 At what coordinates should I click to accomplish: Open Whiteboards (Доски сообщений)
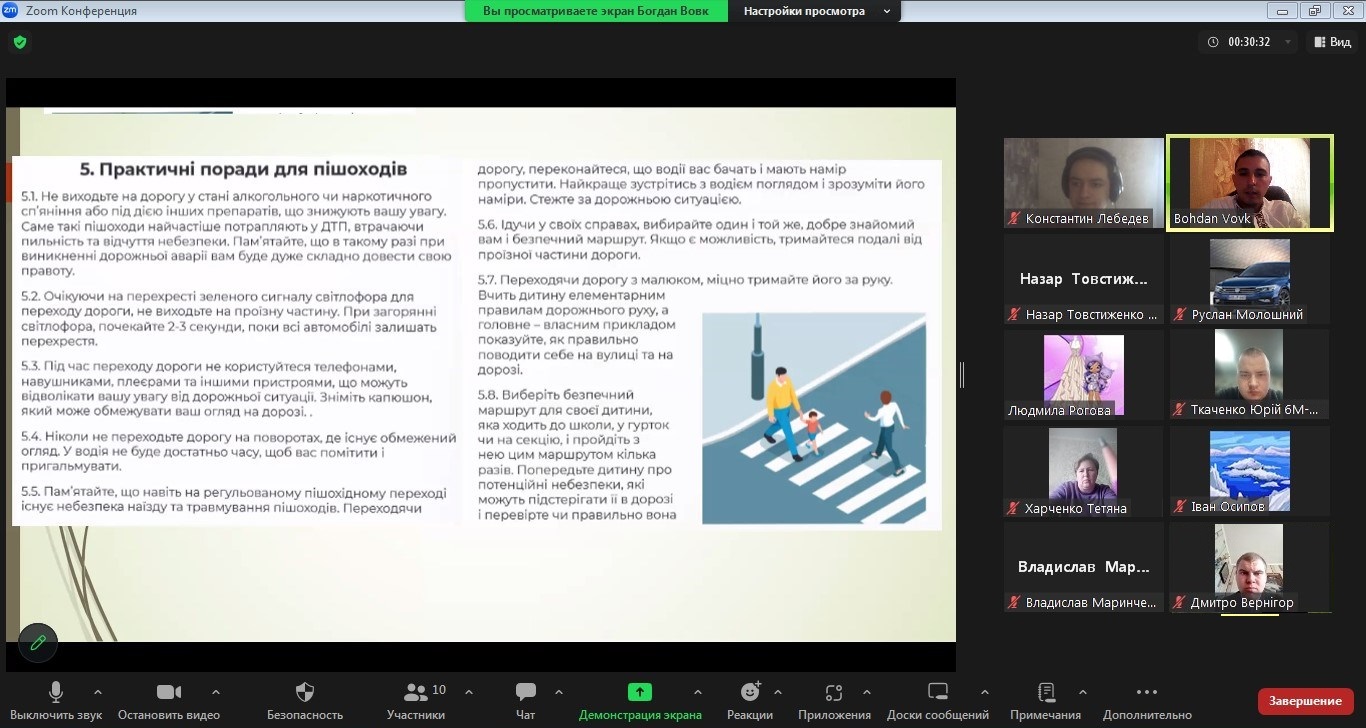937,700
